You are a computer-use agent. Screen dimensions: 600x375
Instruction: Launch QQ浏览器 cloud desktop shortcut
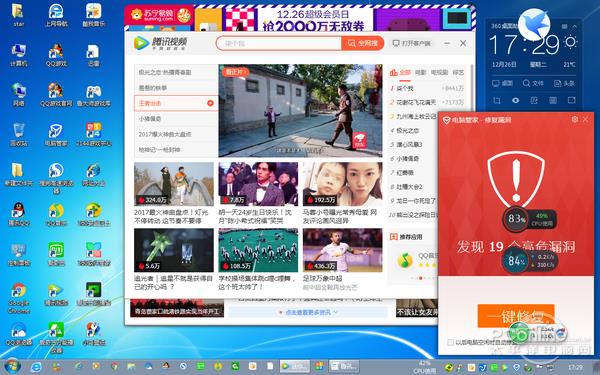[18, 333]
